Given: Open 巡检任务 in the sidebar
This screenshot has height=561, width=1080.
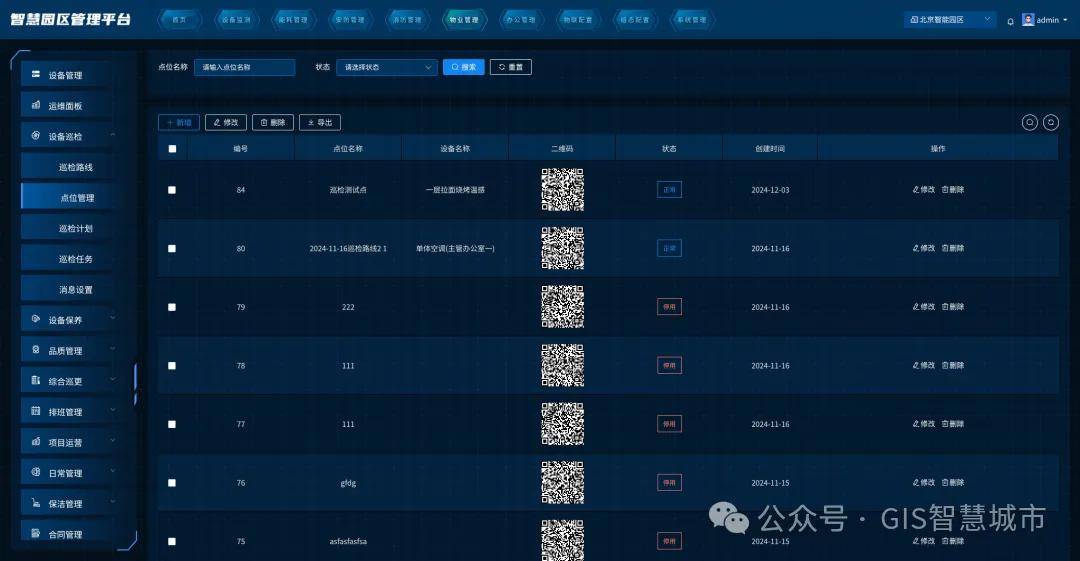Looking at the screenshot, I should tap(68, 258).
